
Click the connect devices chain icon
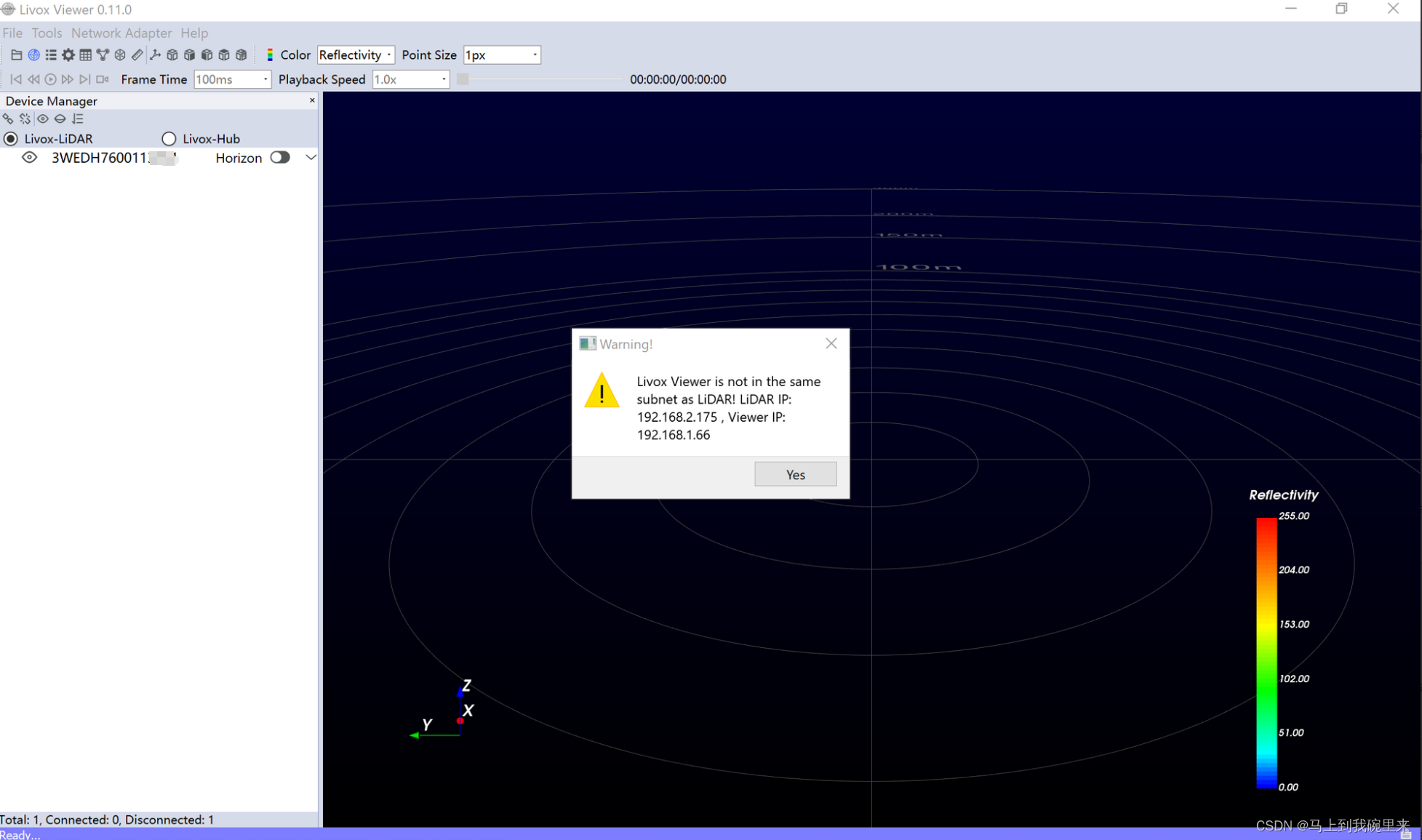point(8,119)
